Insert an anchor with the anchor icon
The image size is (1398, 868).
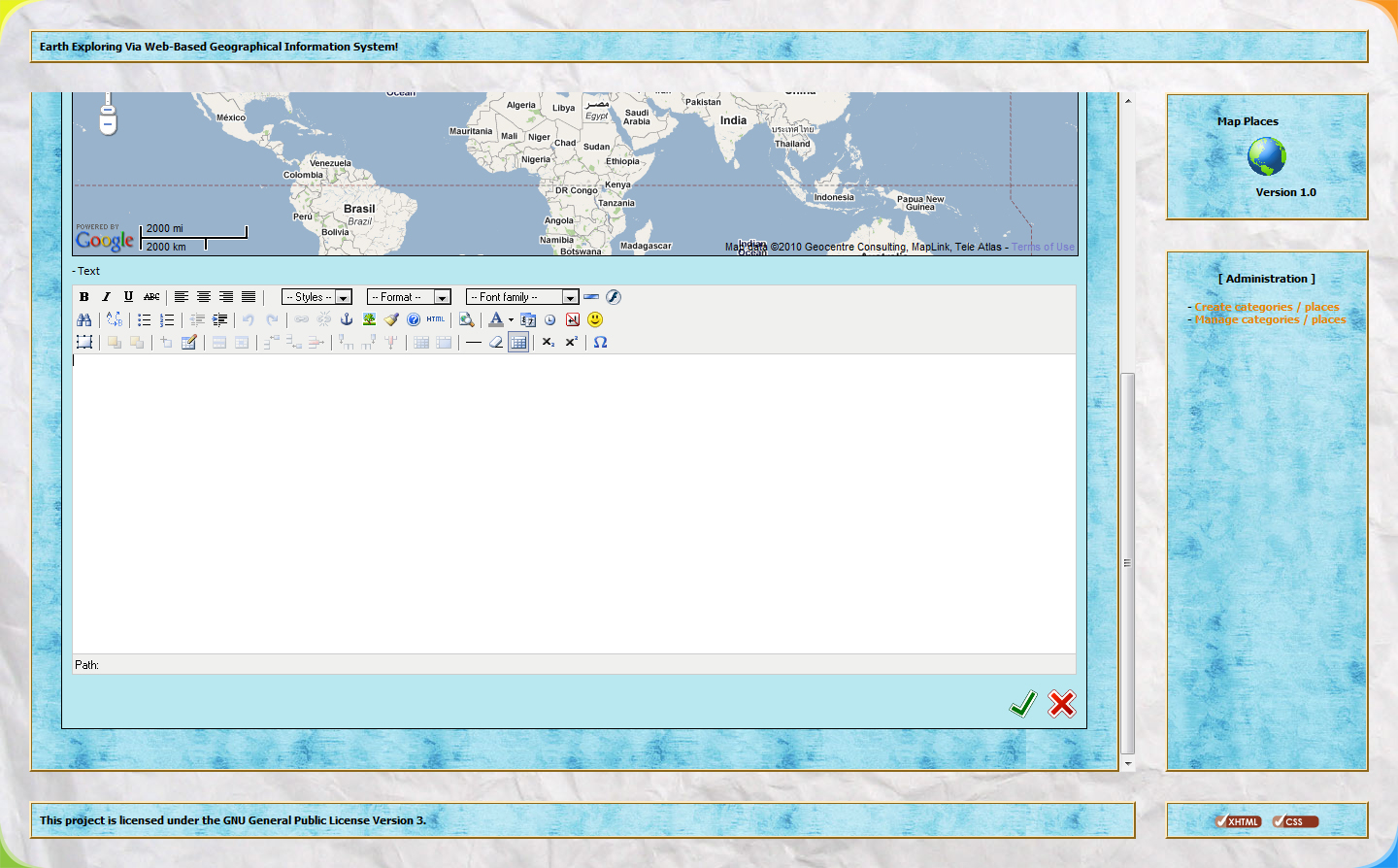(347, 319)
